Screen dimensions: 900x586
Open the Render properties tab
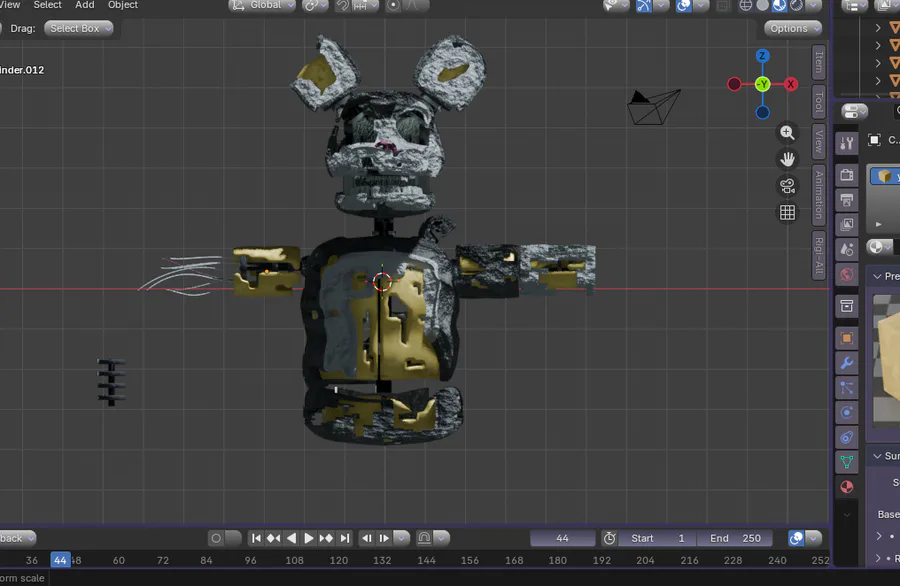(x=847, y=174)
